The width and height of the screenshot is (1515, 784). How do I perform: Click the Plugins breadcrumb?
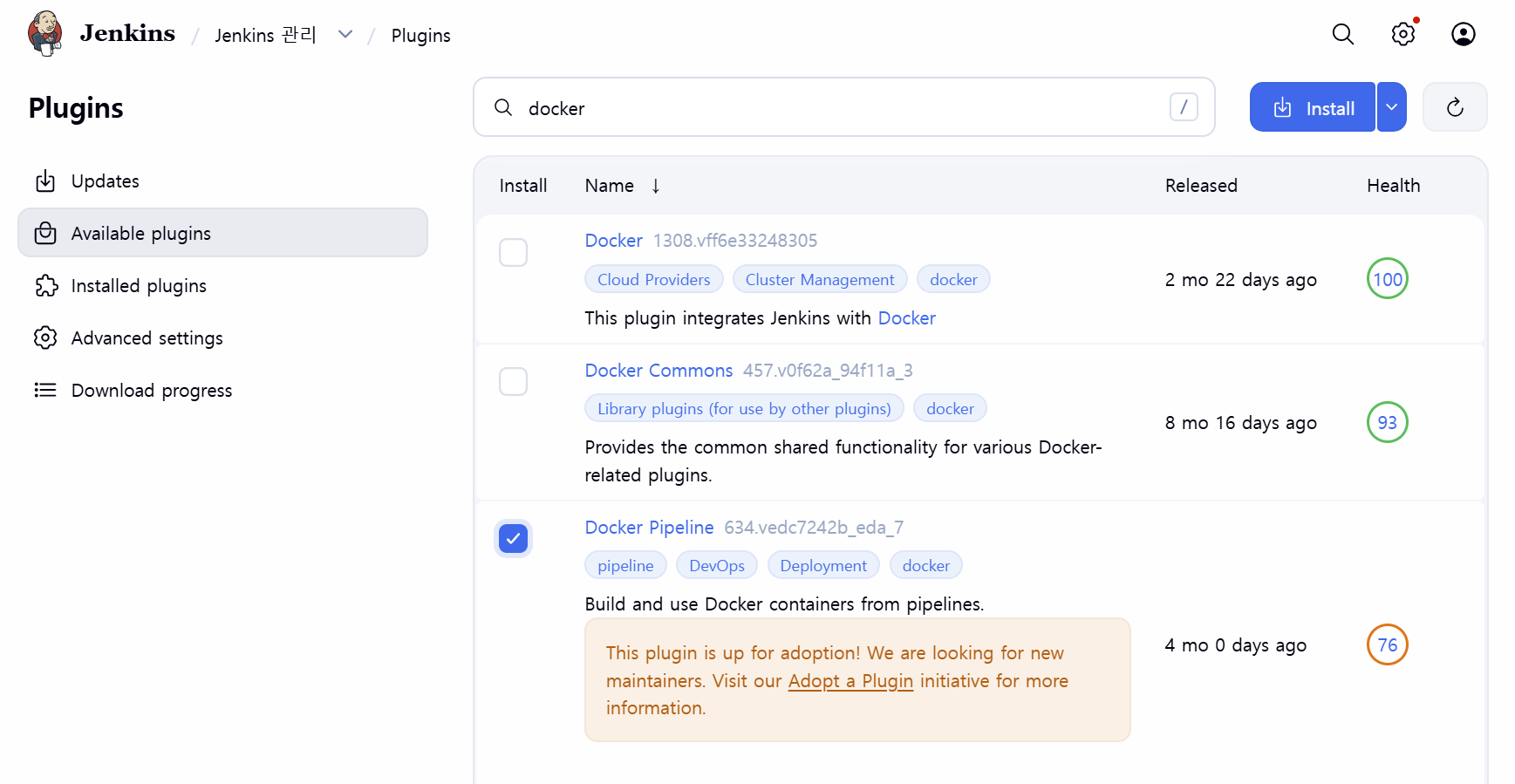point(420,36)
